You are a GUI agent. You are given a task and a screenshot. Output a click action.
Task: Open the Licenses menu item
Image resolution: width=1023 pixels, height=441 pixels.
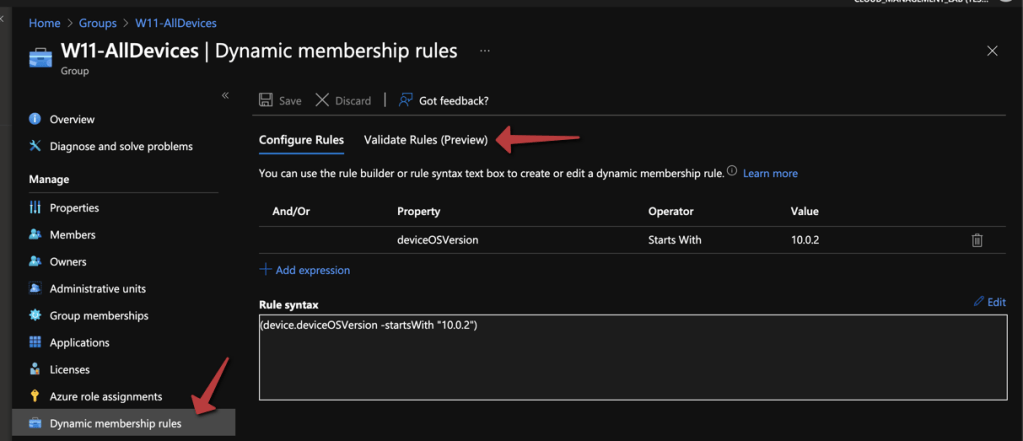click(70, 370)
